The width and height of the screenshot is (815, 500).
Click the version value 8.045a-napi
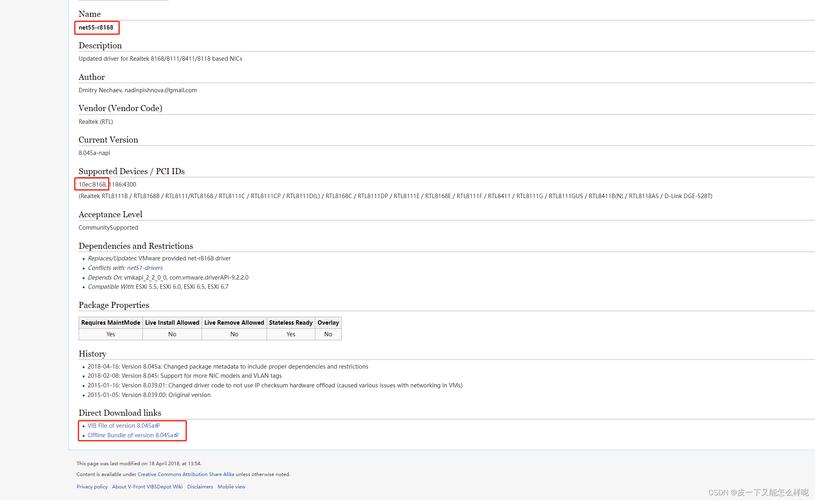coord(94,153)
